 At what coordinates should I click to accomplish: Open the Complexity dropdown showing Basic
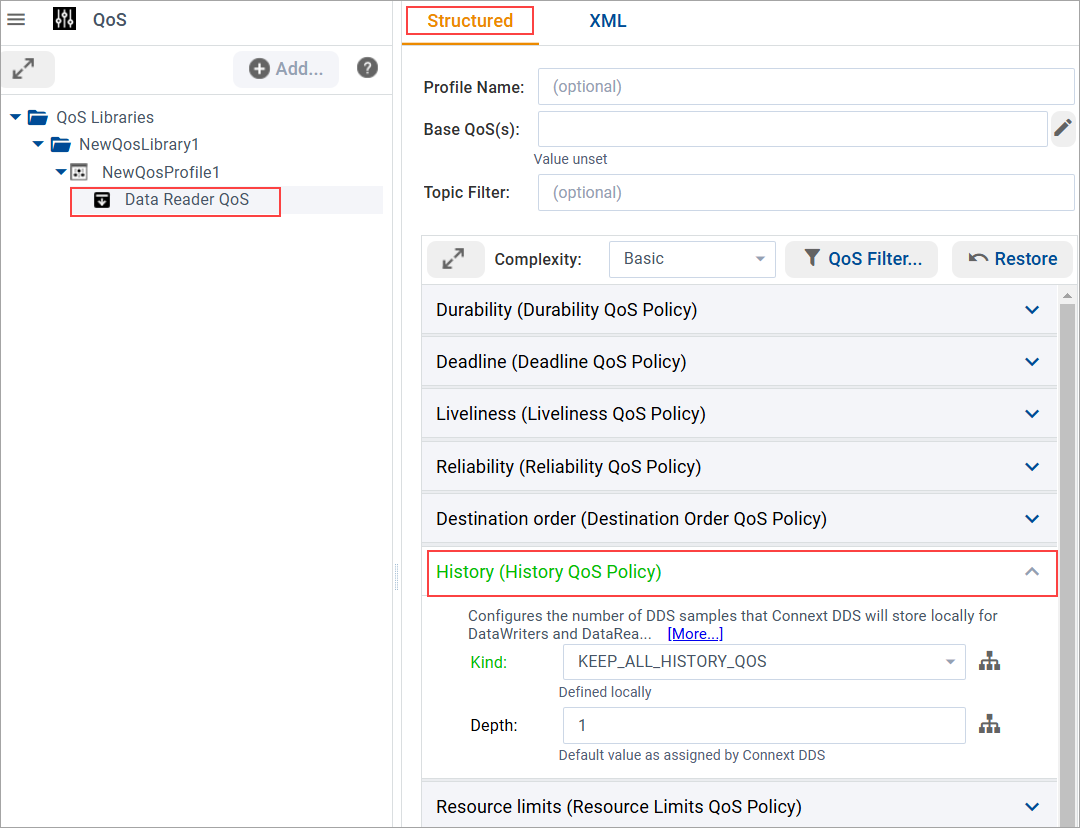tap(692, 259)
